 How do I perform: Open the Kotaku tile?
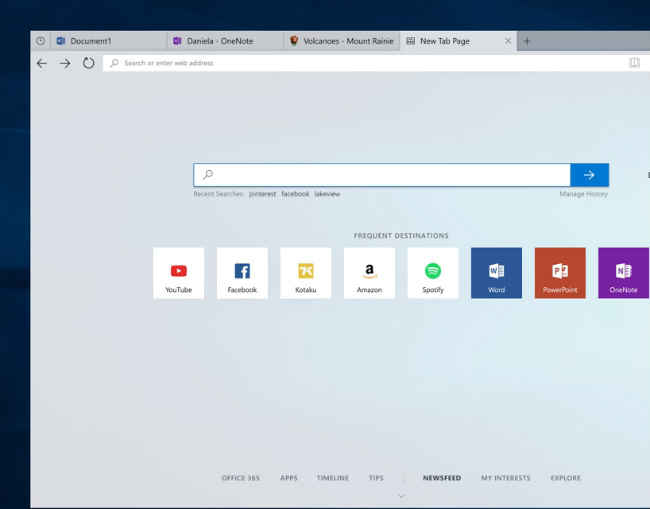(x=306, y=273)
